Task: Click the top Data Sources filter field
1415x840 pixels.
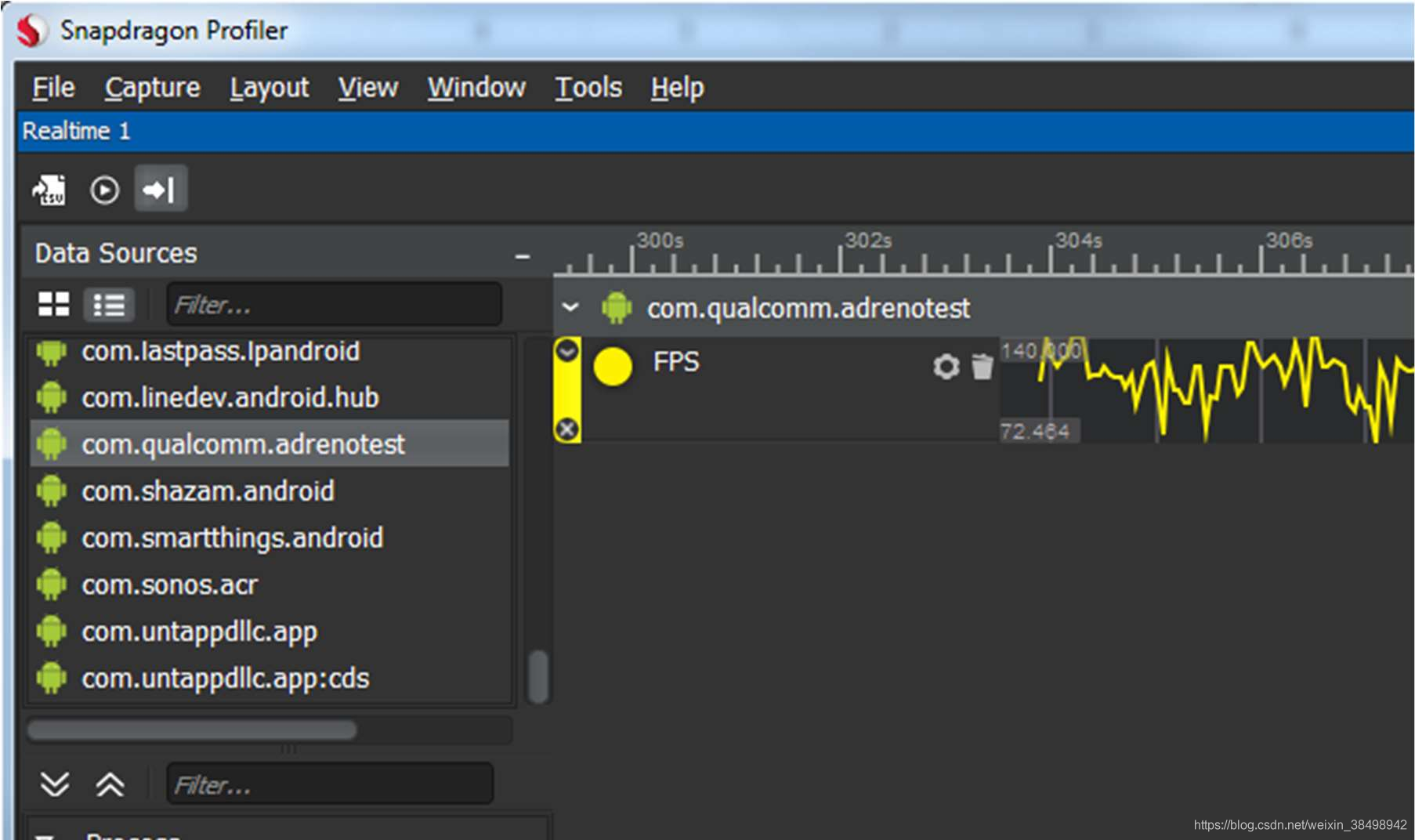Action: click(x=335, y=304)
